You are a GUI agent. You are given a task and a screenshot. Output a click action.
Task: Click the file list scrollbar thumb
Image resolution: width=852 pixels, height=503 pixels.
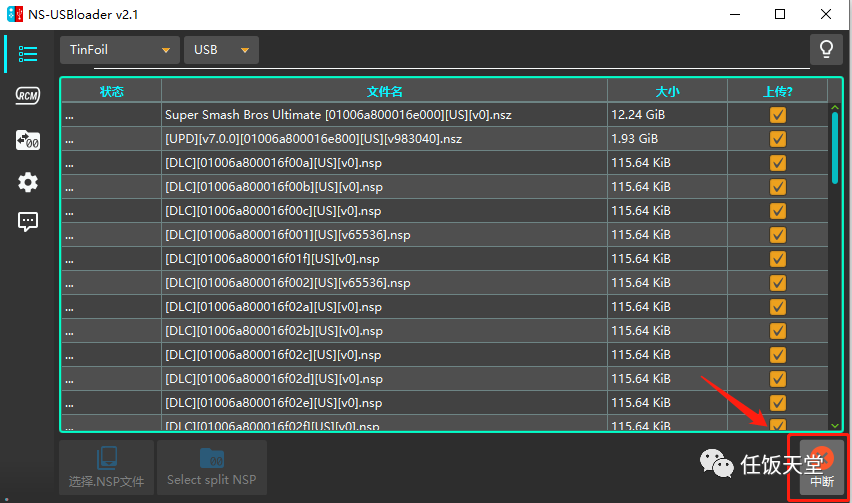[835, 148]
